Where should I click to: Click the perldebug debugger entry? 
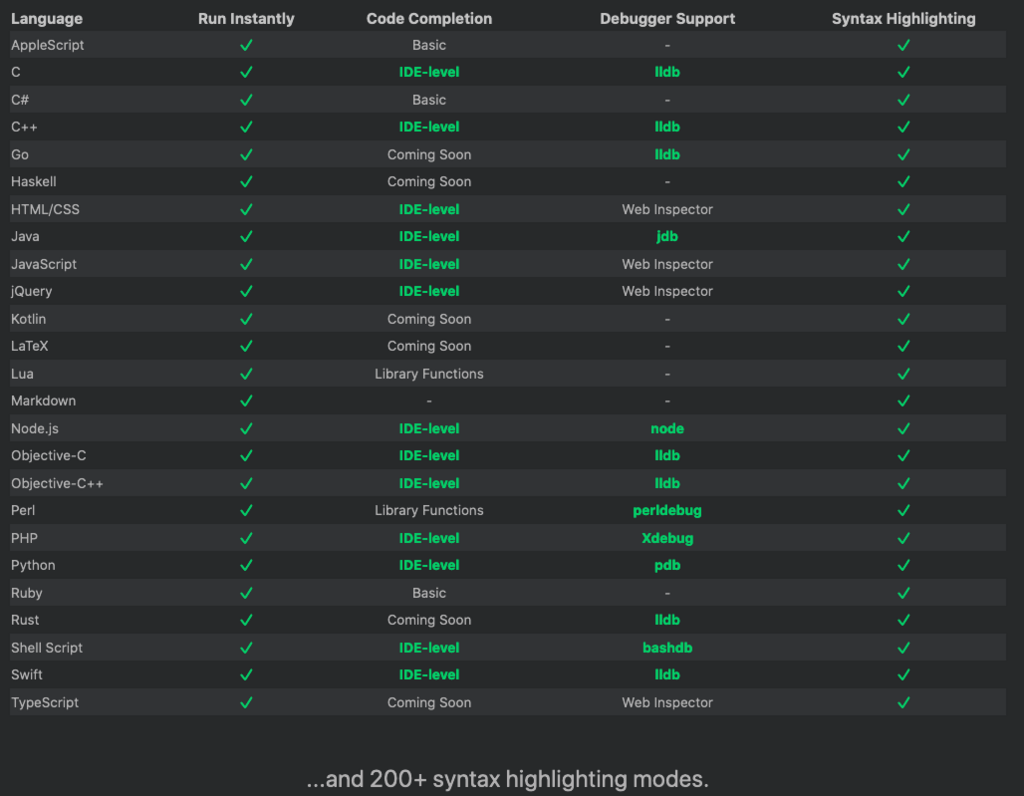click(x=667, y=511)
